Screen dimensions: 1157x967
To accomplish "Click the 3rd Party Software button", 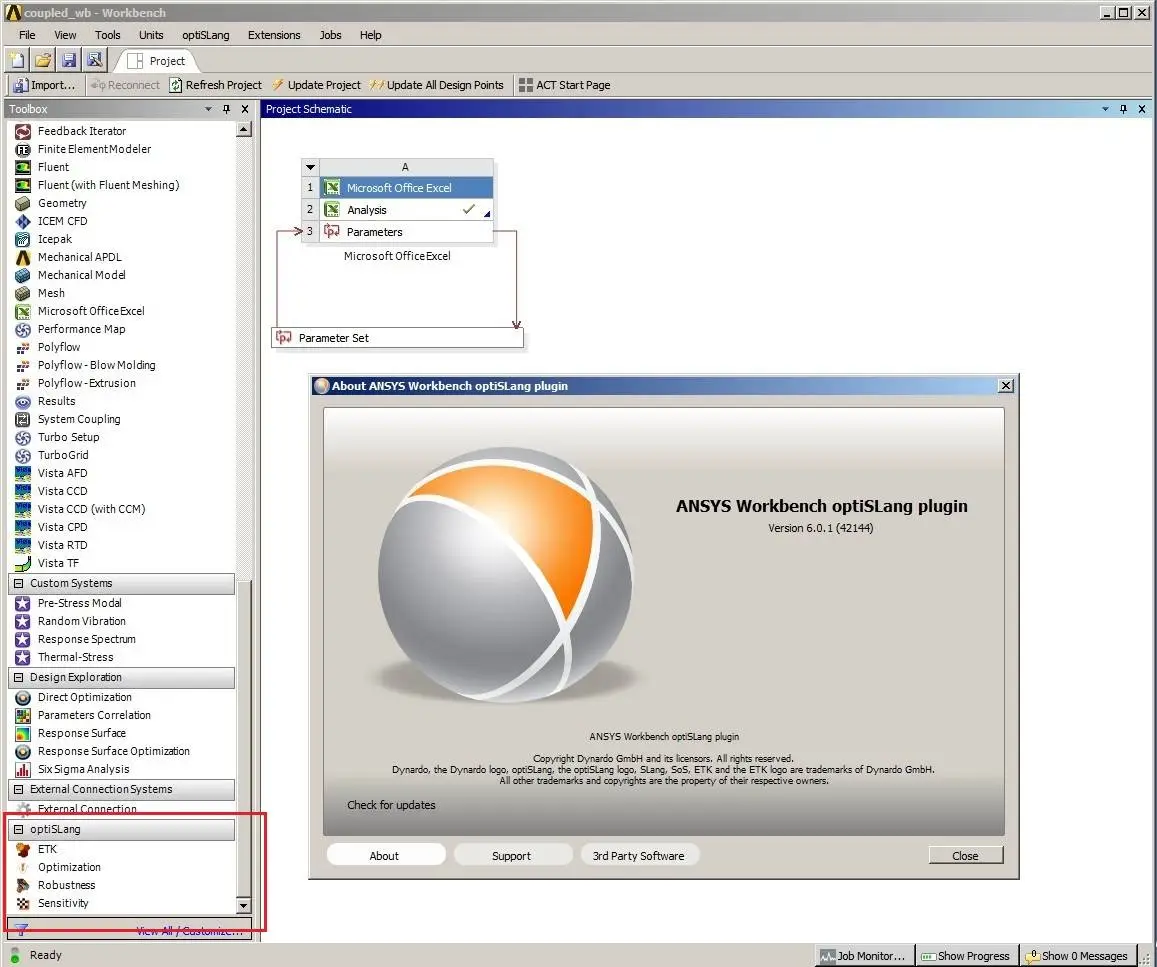I will pyautogui.click(x=639, y=856).
